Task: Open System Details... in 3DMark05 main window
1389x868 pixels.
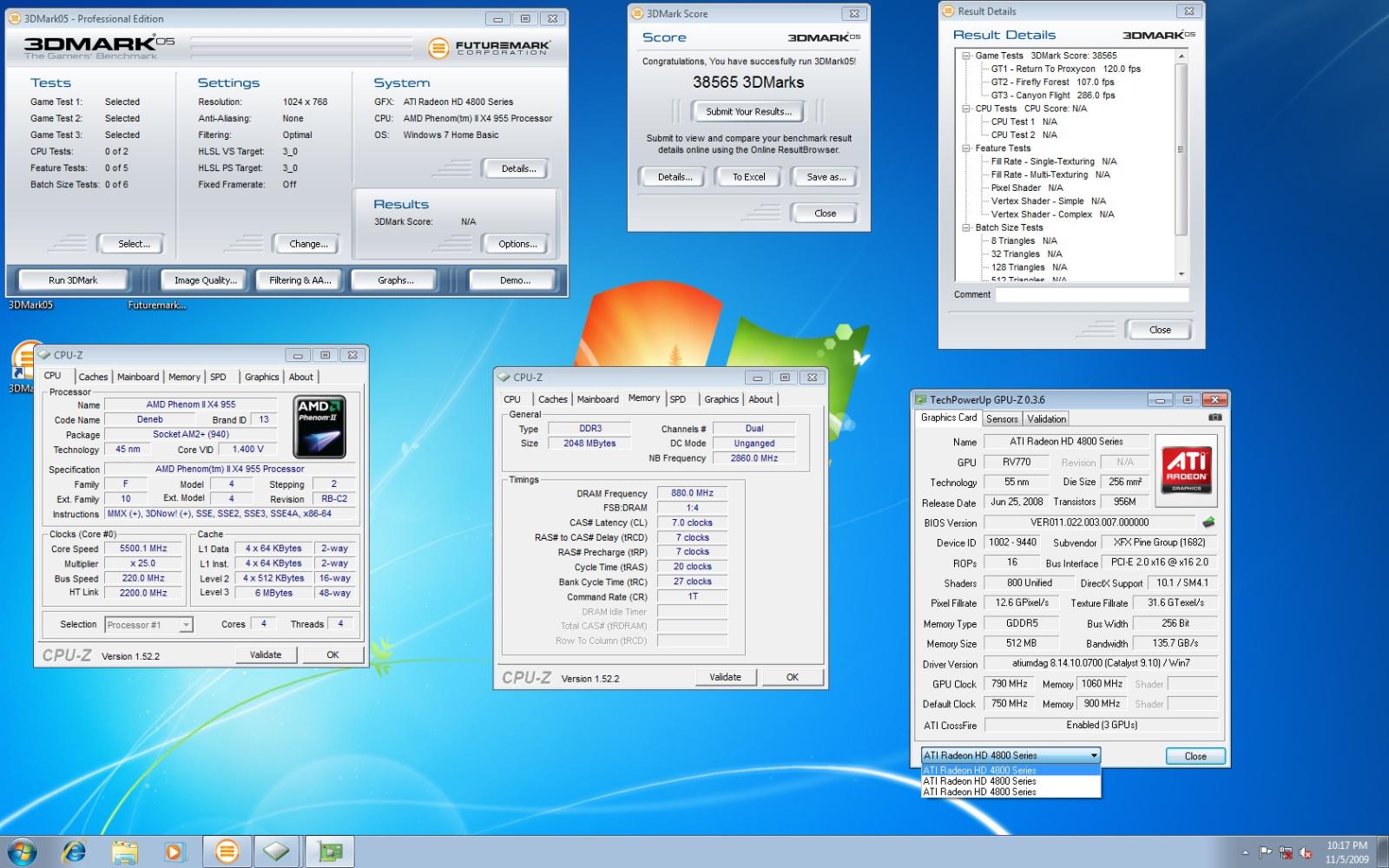Action: click(519, 168)
